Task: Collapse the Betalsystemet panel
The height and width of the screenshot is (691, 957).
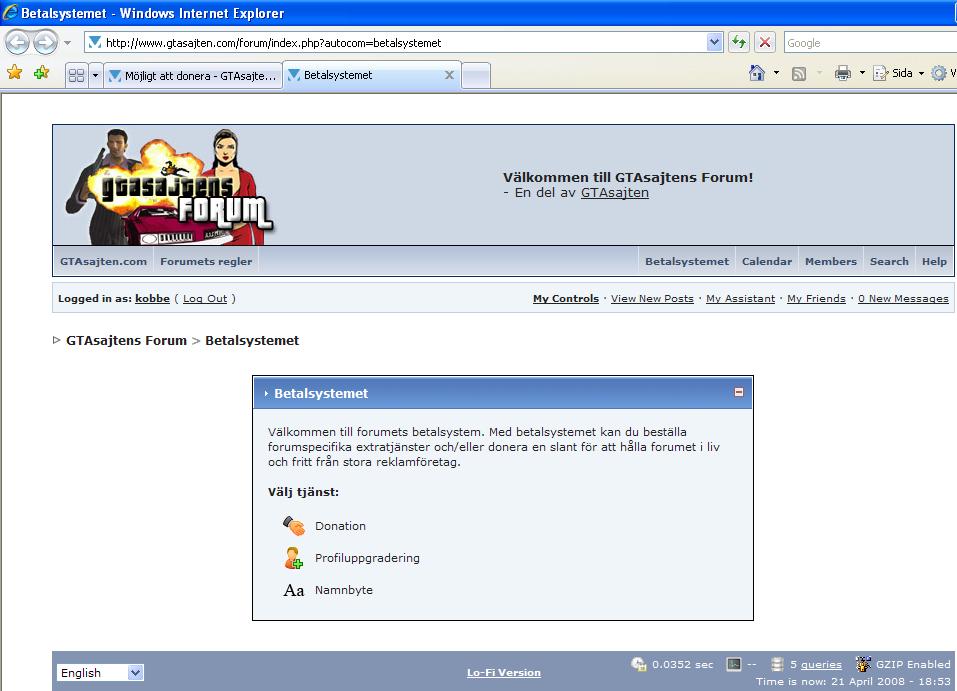Action: [x=739, y=393]
